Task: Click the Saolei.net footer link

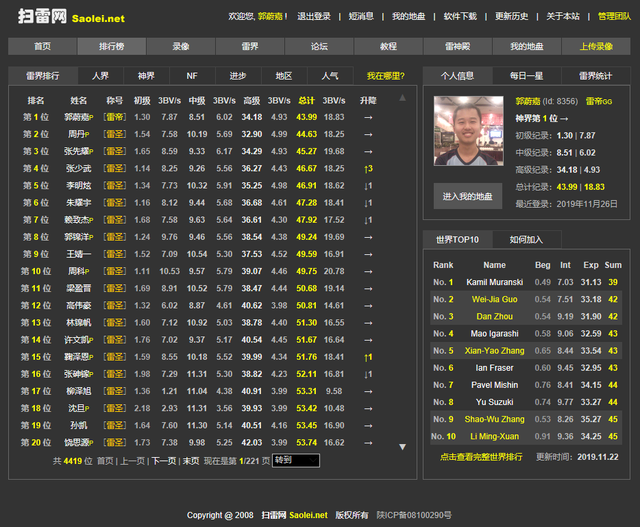Action: [308, 515]
